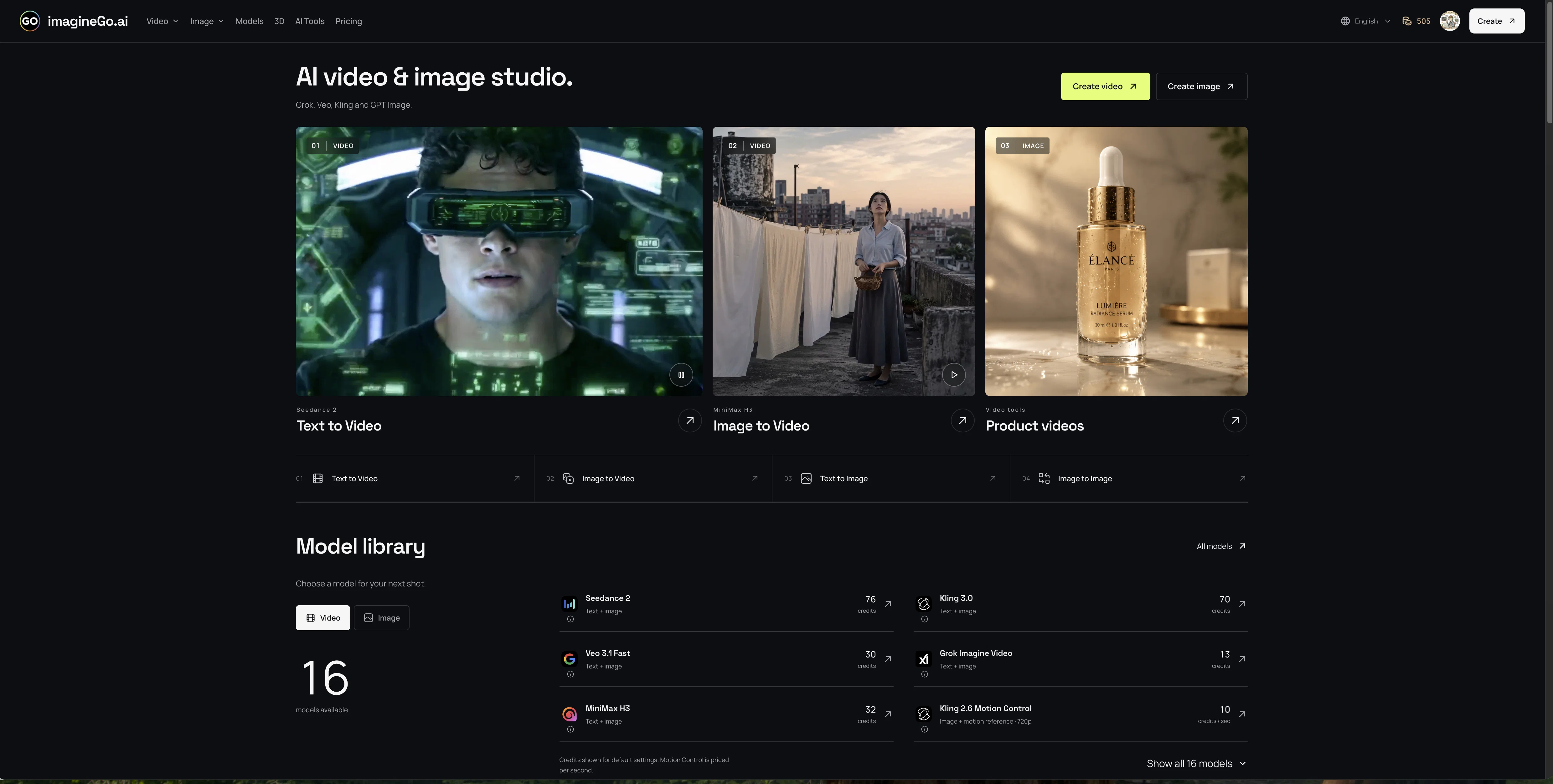1553x784 pixels.
Task: Open the ELANCE serum bottle image thumbnail
Action: (1116, 261)
